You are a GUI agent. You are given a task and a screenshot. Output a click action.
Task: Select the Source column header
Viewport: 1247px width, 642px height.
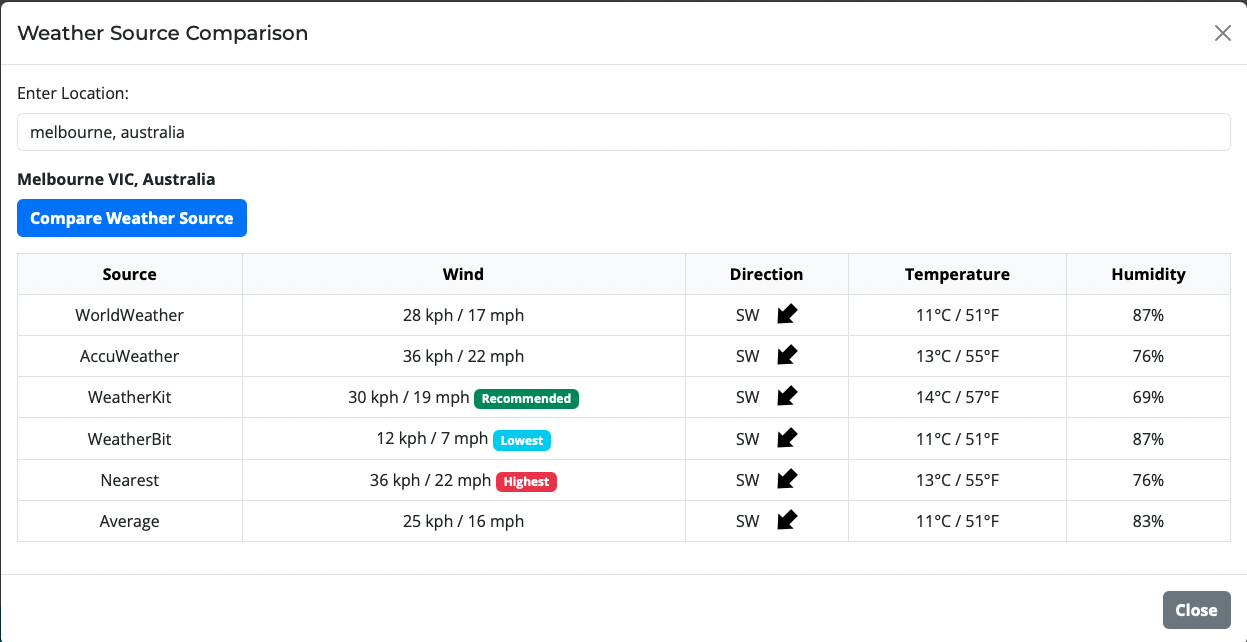coord(130,274)
